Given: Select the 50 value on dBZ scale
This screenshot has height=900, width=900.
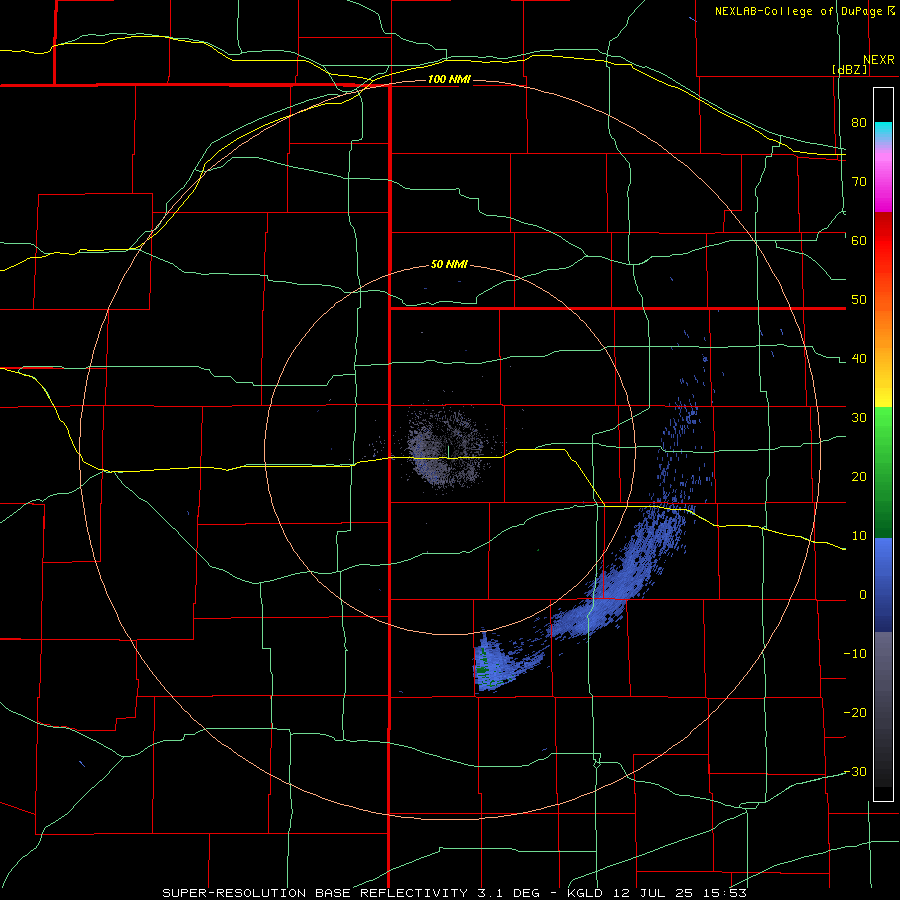Looking at the screenshot, I should pos(859,300).
